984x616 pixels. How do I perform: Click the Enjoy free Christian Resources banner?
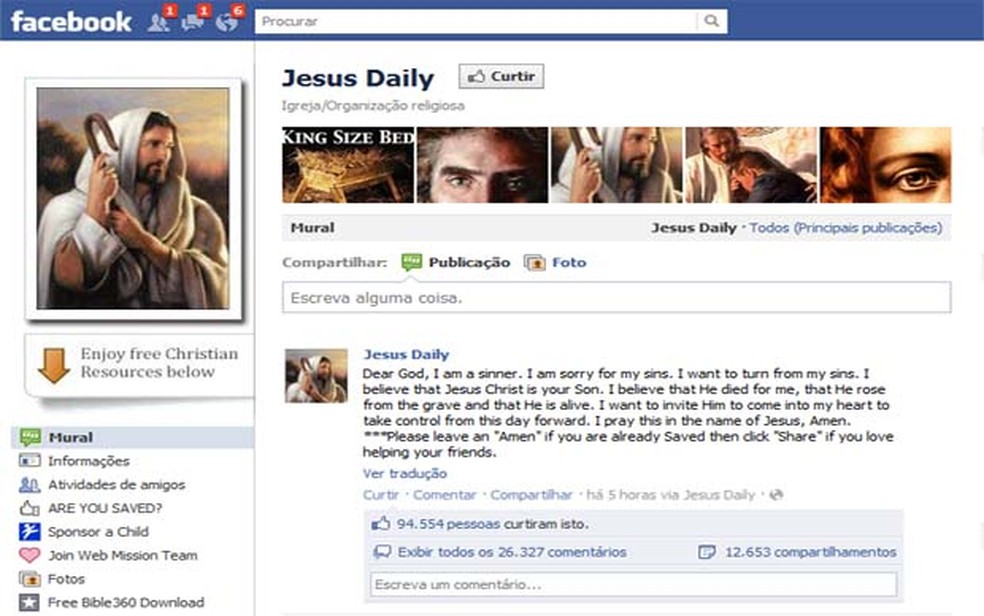coord(139,365)
